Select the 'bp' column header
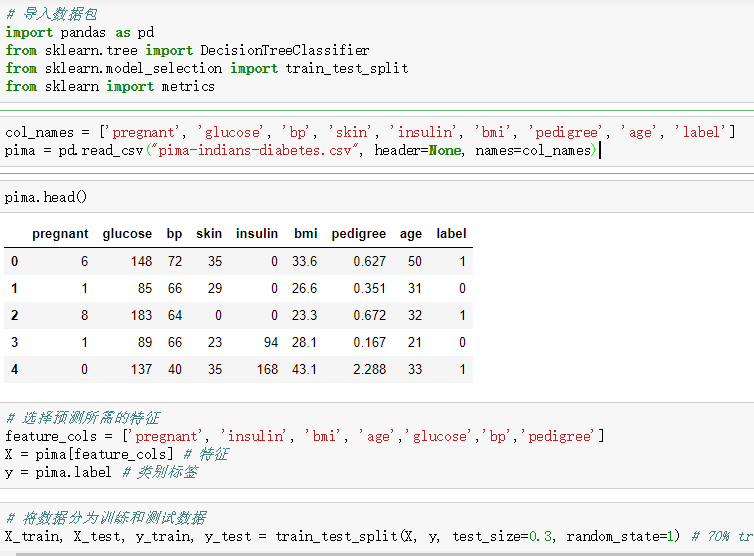The image size is (754, 556). pos(174,234)
